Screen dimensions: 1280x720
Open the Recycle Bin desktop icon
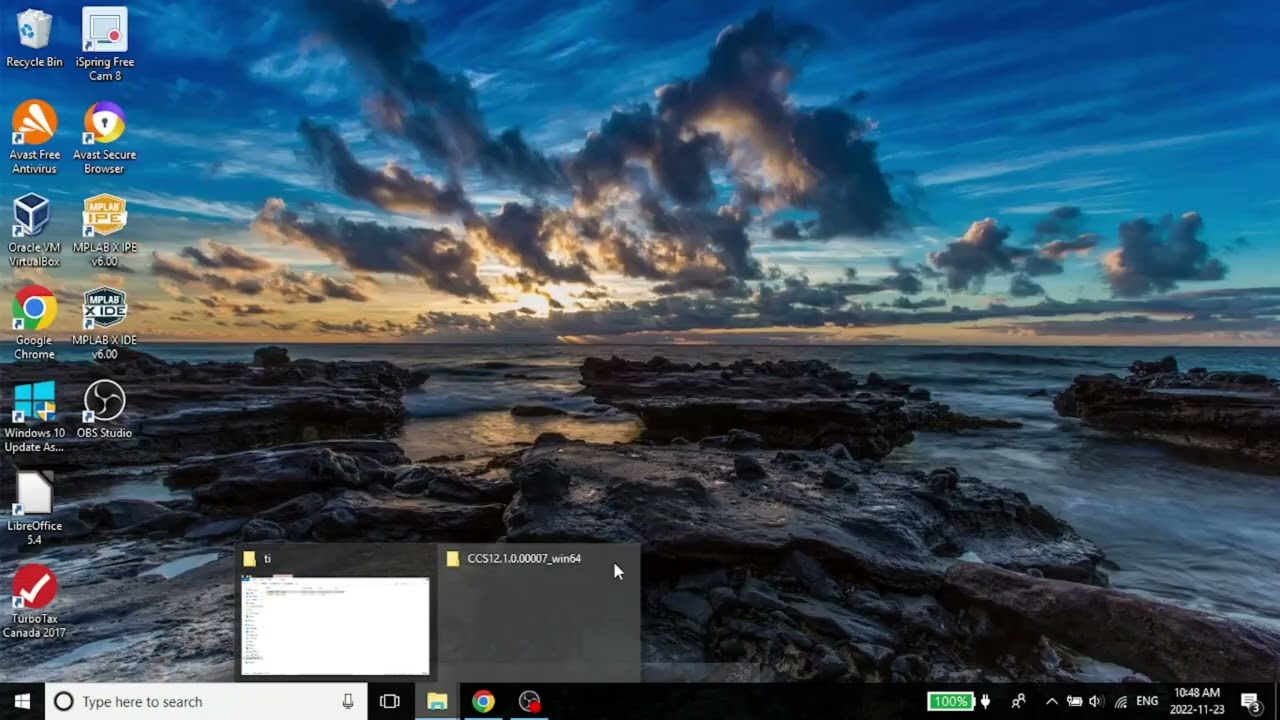pos(34,38)
